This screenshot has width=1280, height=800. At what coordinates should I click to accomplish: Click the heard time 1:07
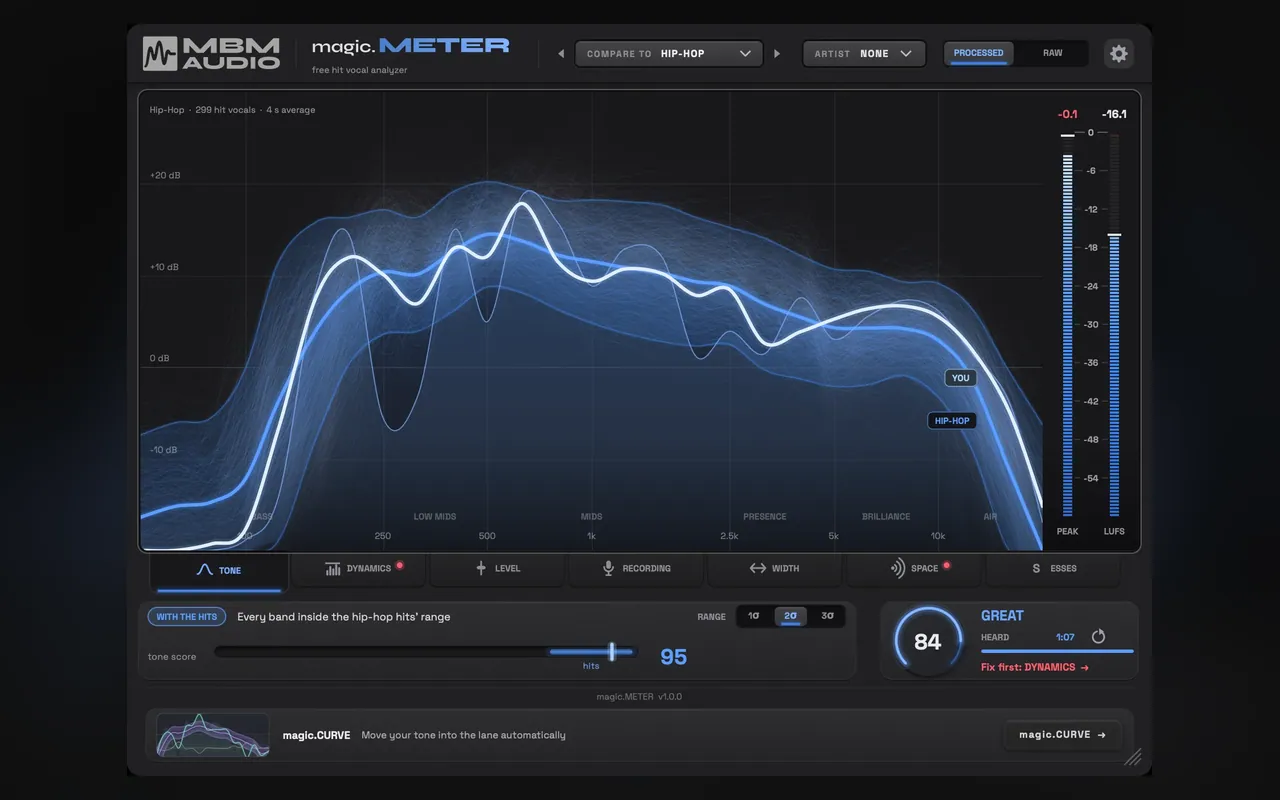tap(1065, 637)
